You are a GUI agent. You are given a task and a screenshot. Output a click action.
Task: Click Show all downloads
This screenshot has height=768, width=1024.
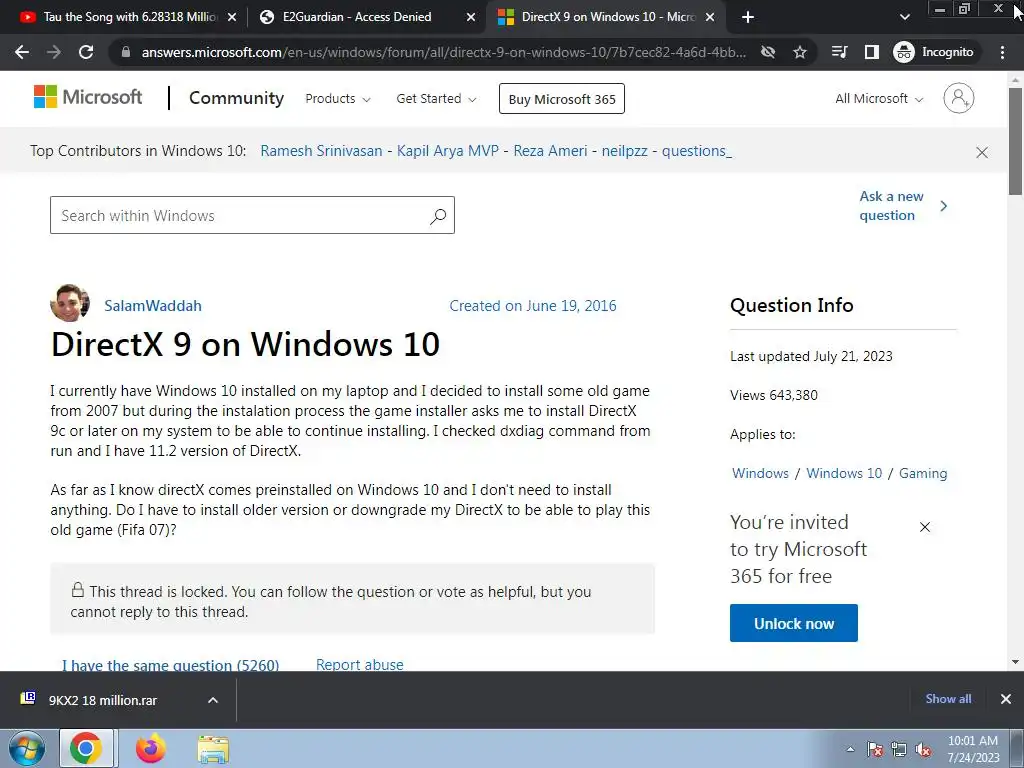(948, 699)
